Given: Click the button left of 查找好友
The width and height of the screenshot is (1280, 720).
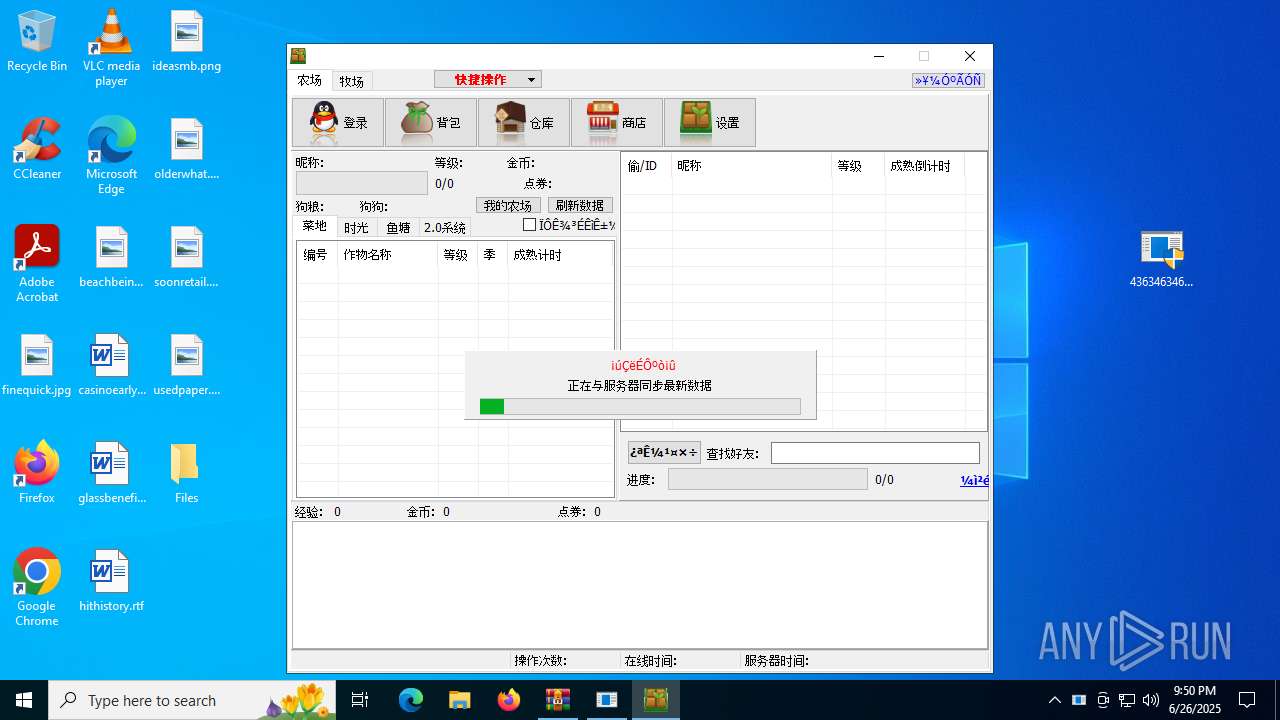Looking at the screenshot, I should (x=664, y=453).
